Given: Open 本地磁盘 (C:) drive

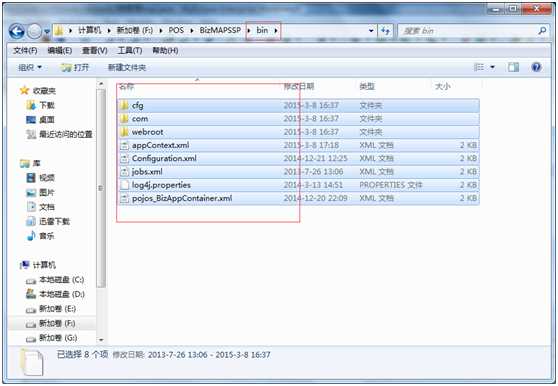Looking at the screenshot, I should (62, 280).
